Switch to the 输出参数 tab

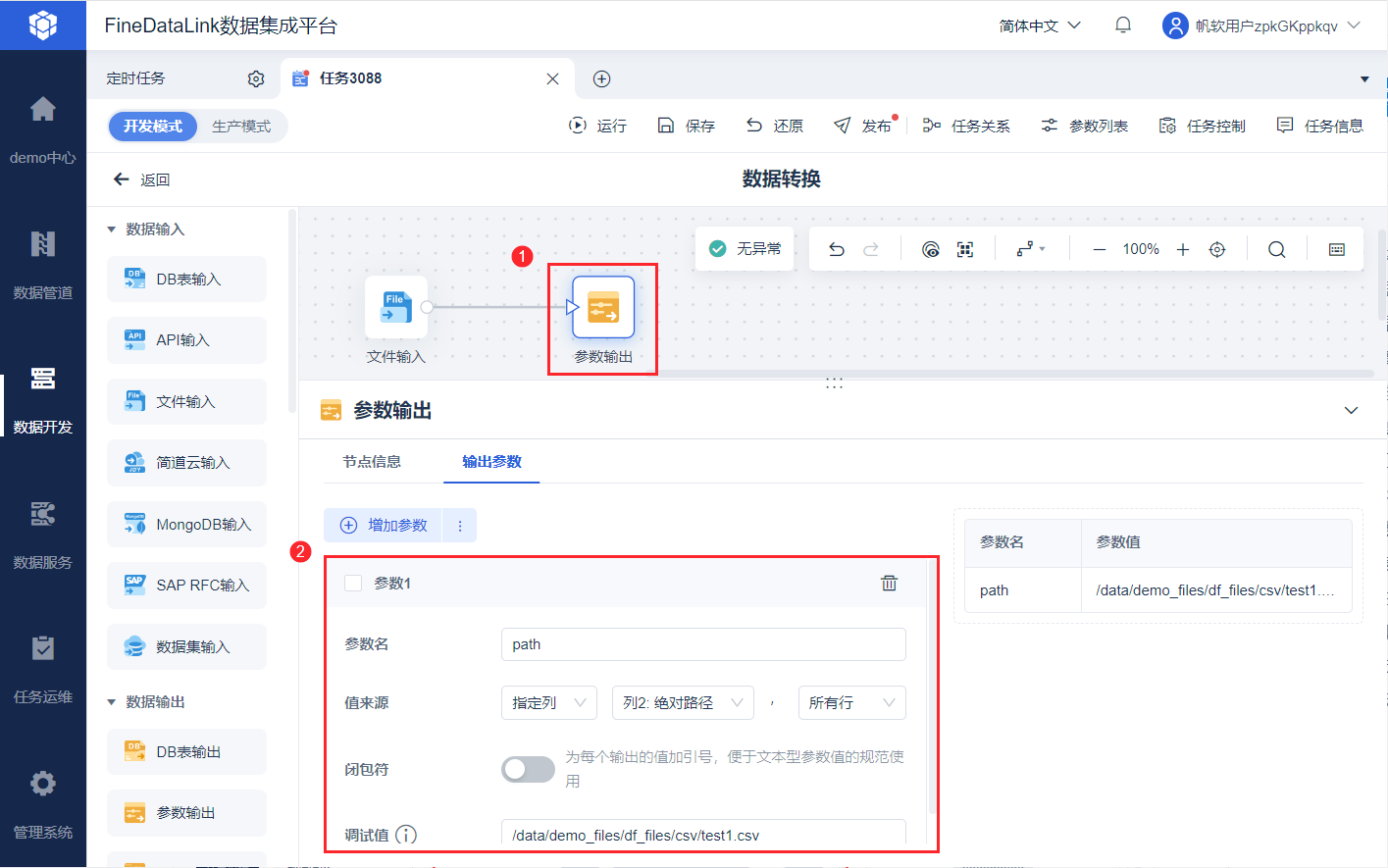491,462
